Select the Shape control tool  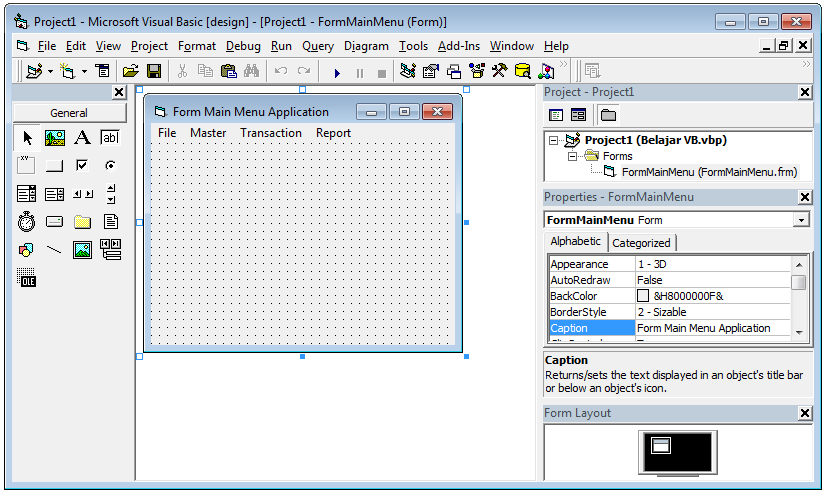coord(26,250)
